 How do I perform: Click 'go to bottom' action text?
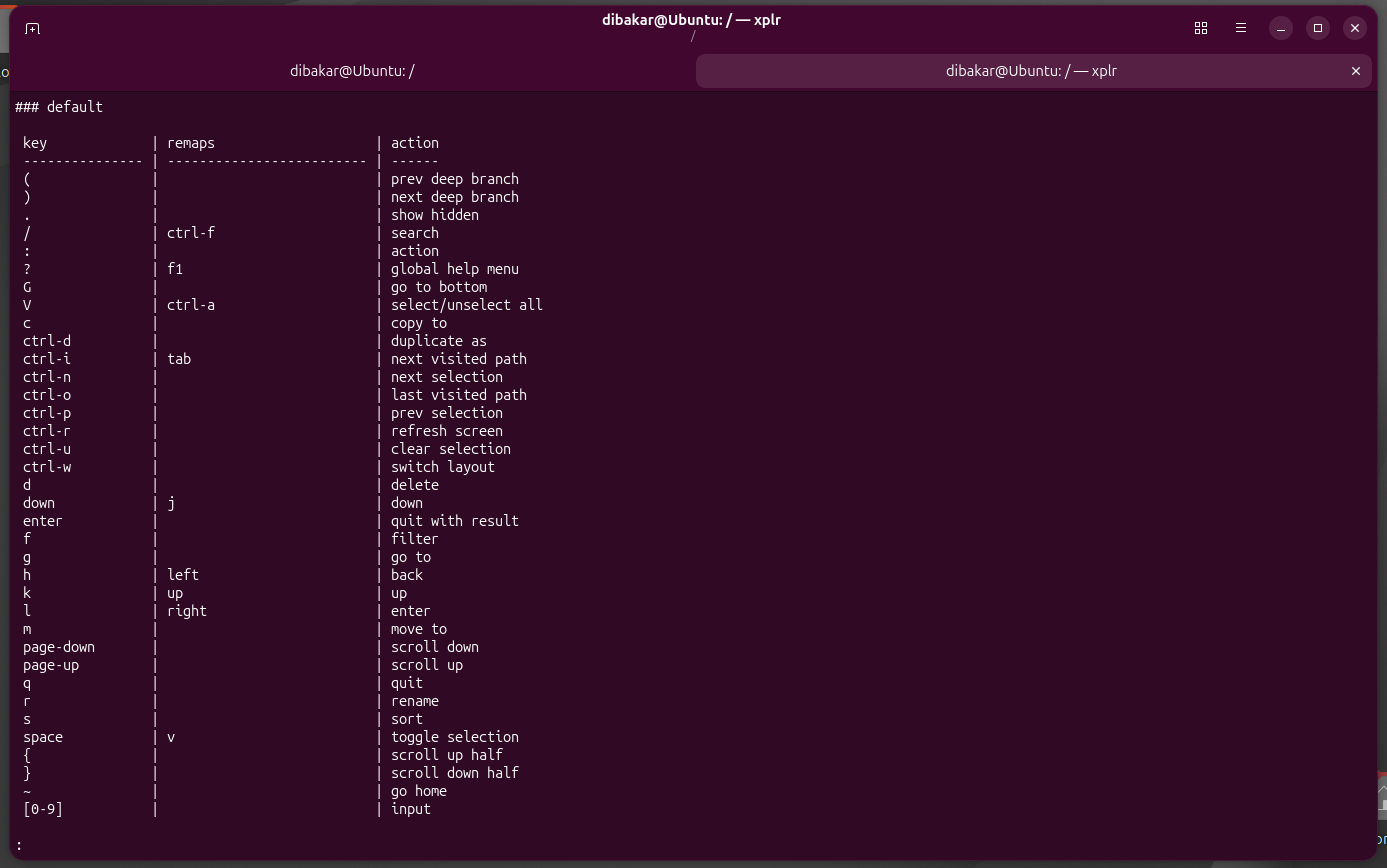[439, 287]
